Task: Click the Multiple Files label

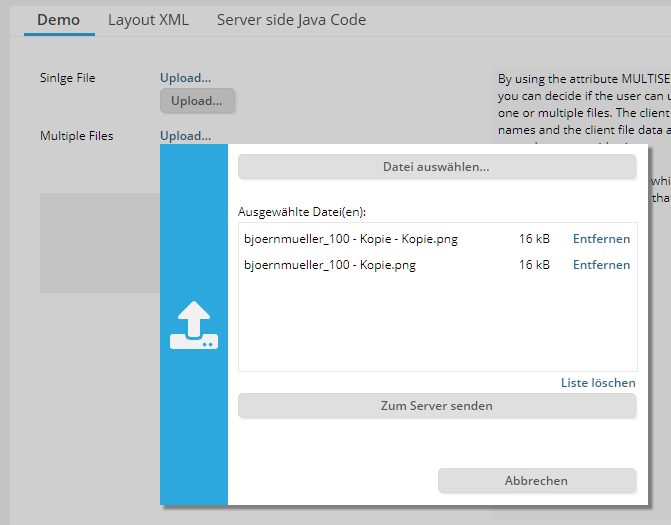Action: click(77, 136)
